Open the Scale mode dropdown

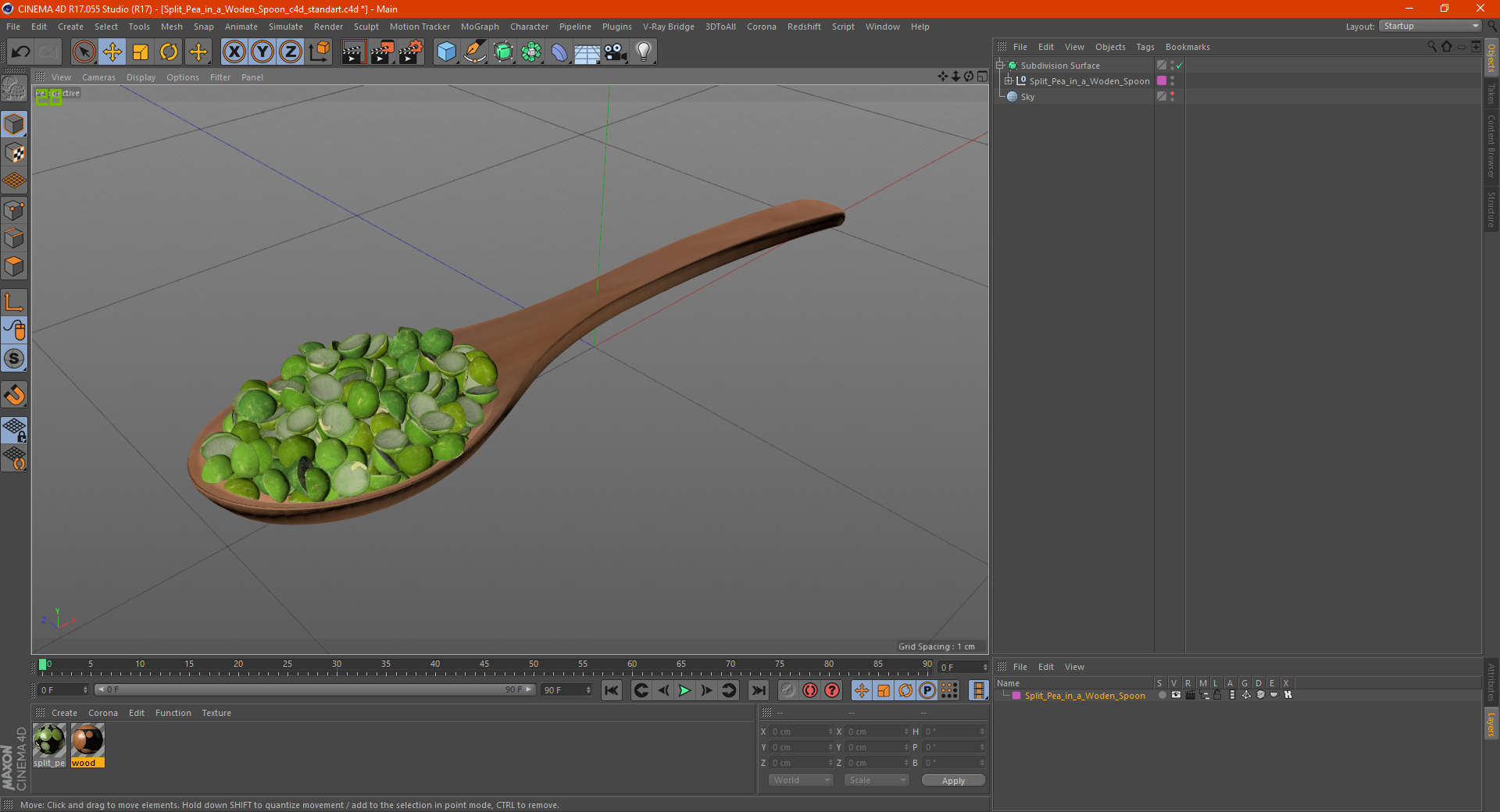pyautogui.click(x=876, y=780)
